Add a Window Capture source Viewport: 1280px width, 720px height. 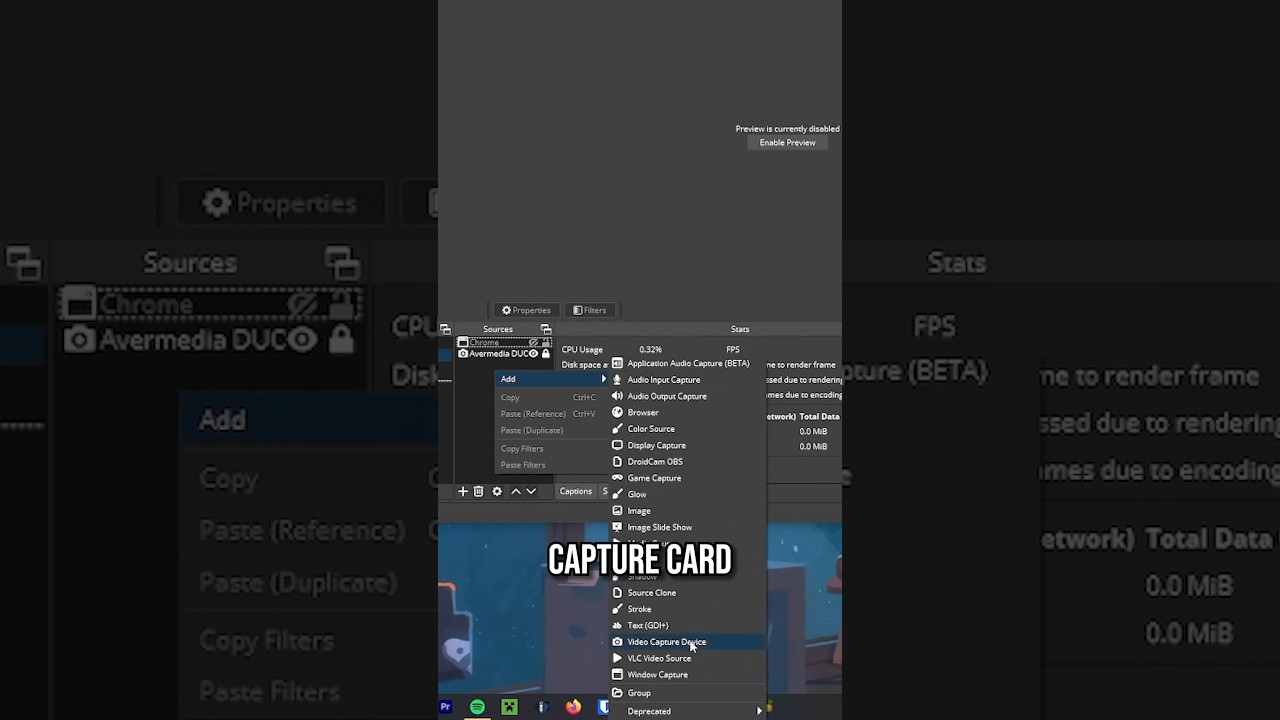(x=688, y=675)
